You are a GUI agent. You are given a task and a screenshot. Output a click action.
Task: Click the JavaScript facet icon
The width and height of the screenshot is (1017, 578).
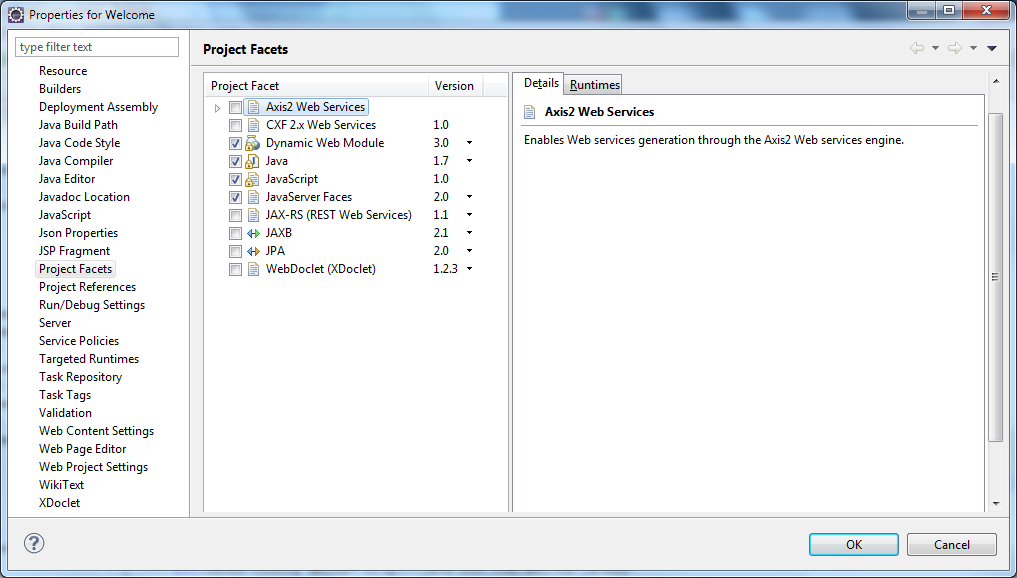tap(252, 180)
